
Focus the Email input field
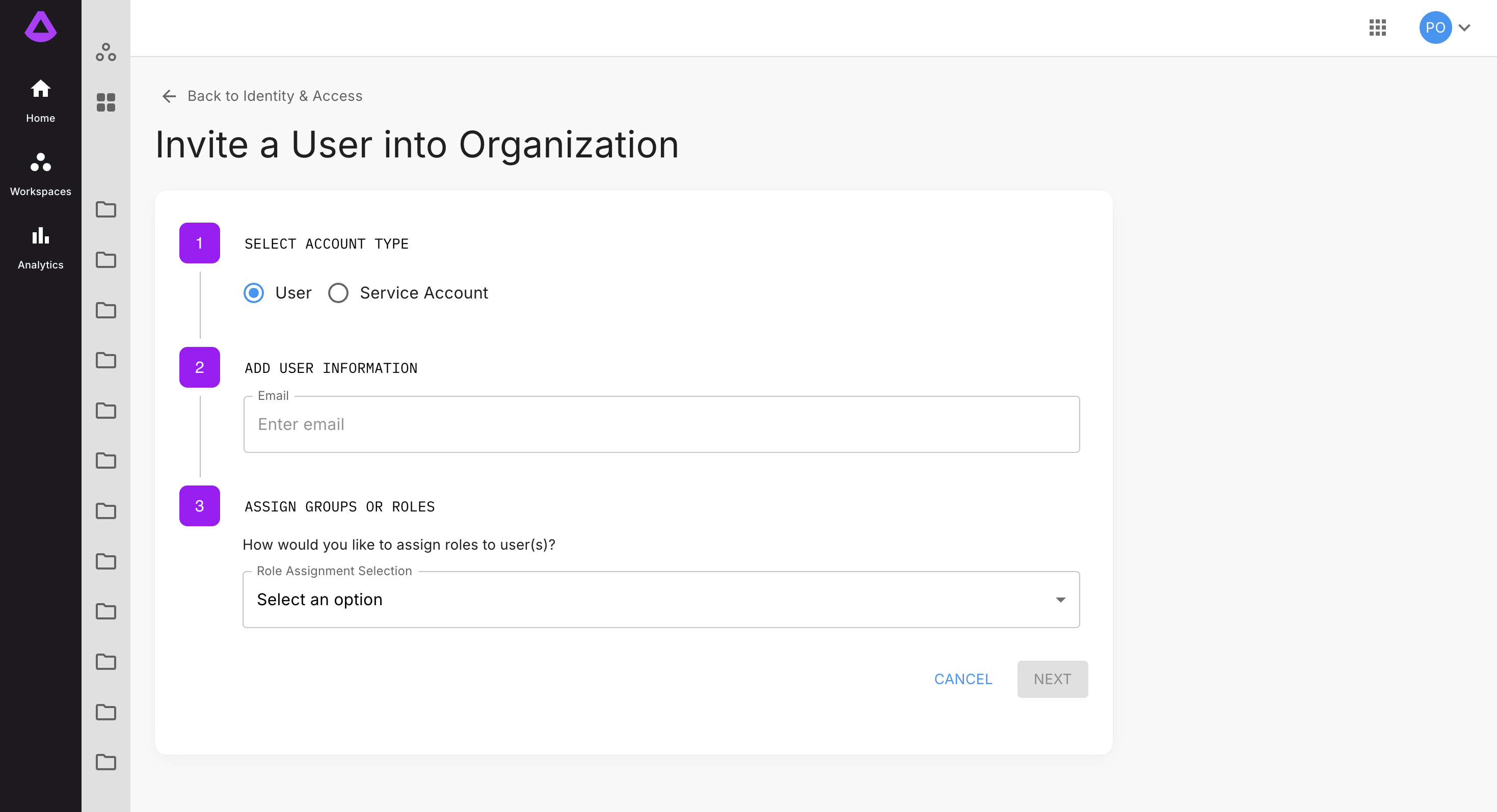pos(661,424)
